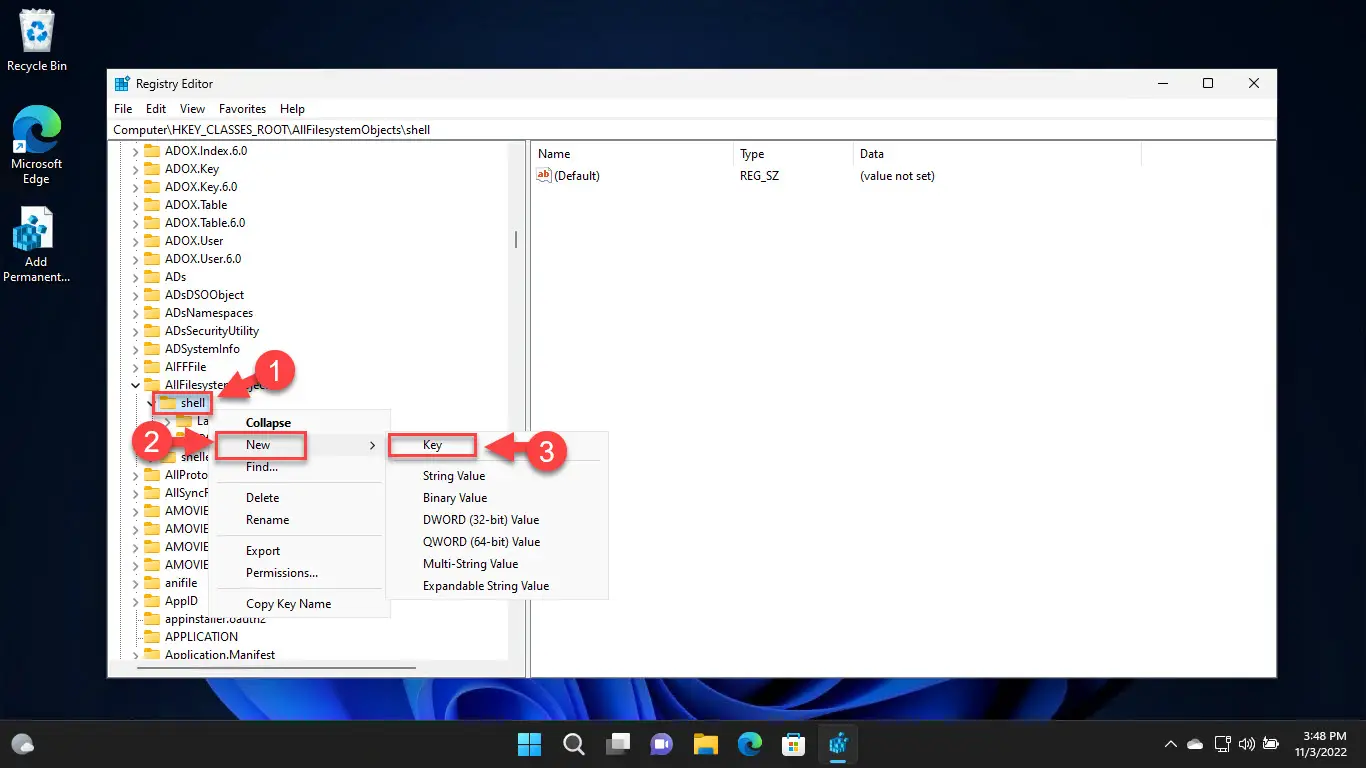Show hidden tray icons chevron

click(1170, 744)
